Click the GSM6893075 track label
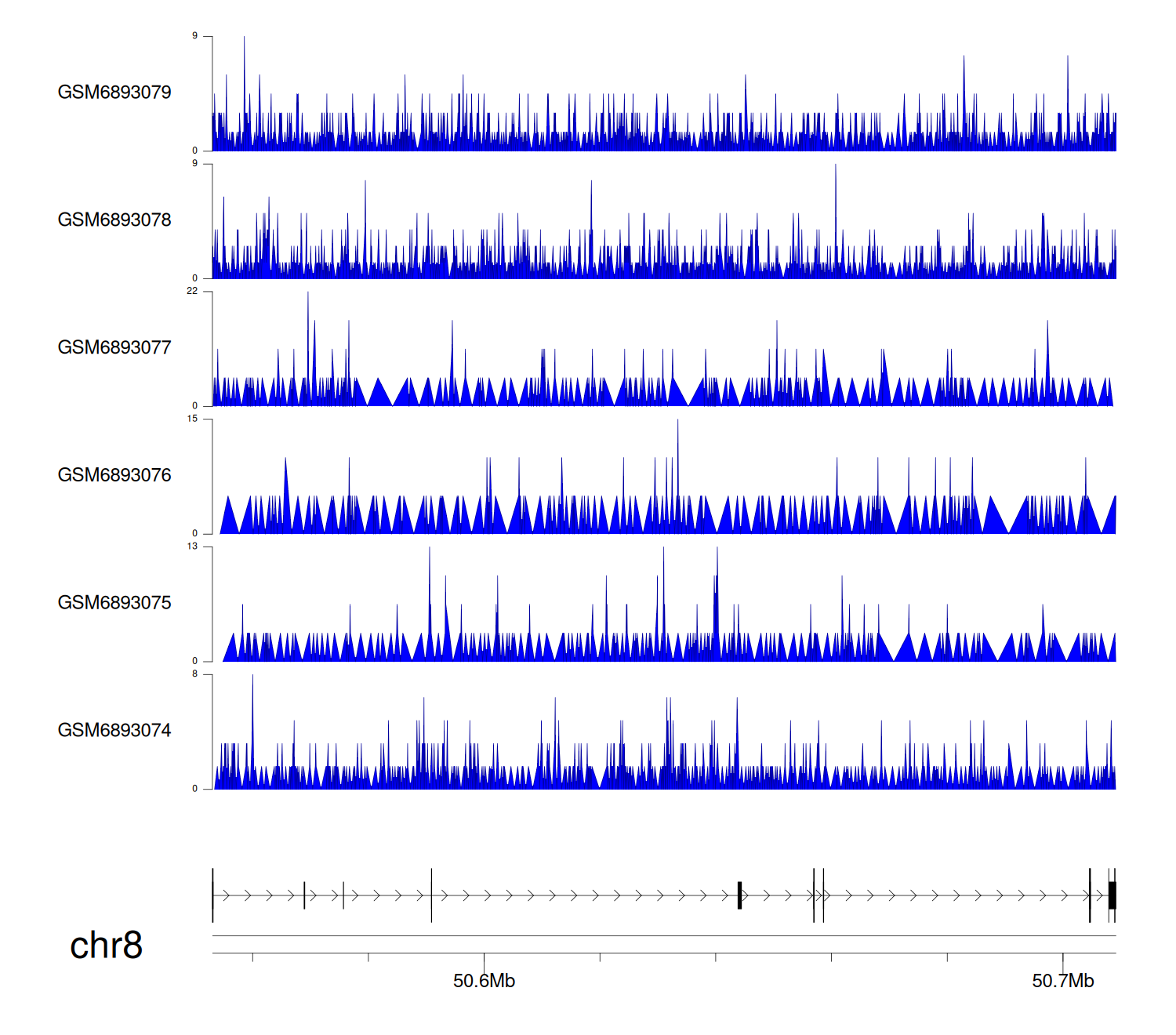 (x=114, y=603)
